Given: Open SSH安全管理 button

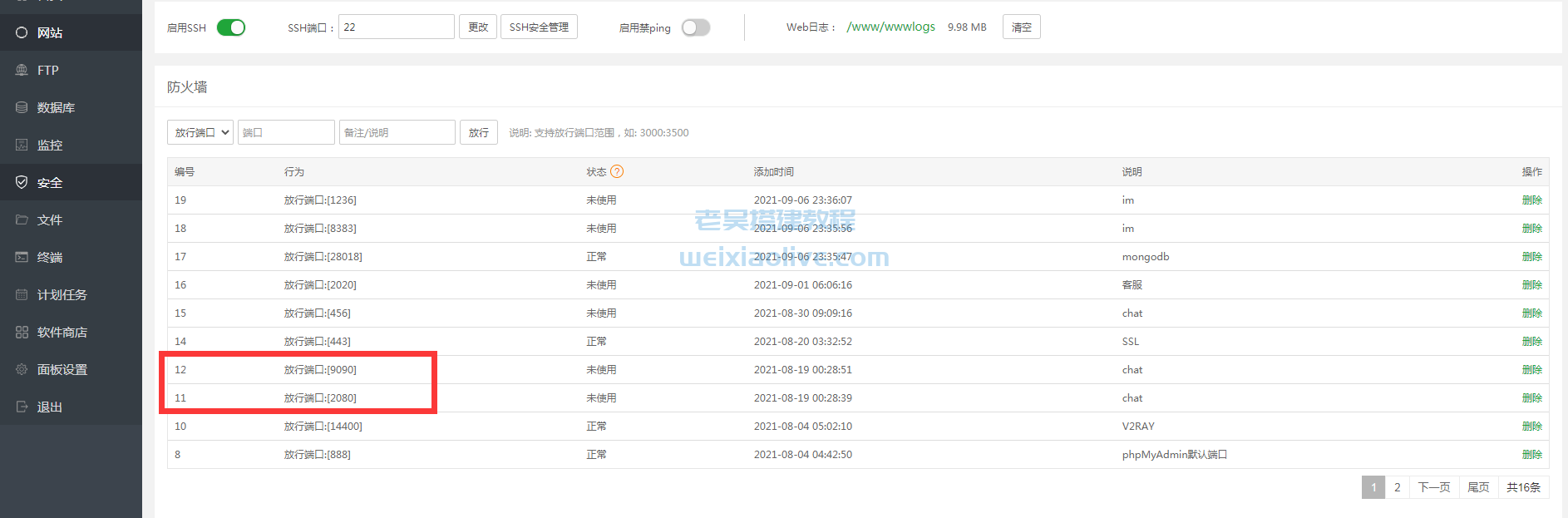Looking at the screenshot, I should (x=539, y=27).
